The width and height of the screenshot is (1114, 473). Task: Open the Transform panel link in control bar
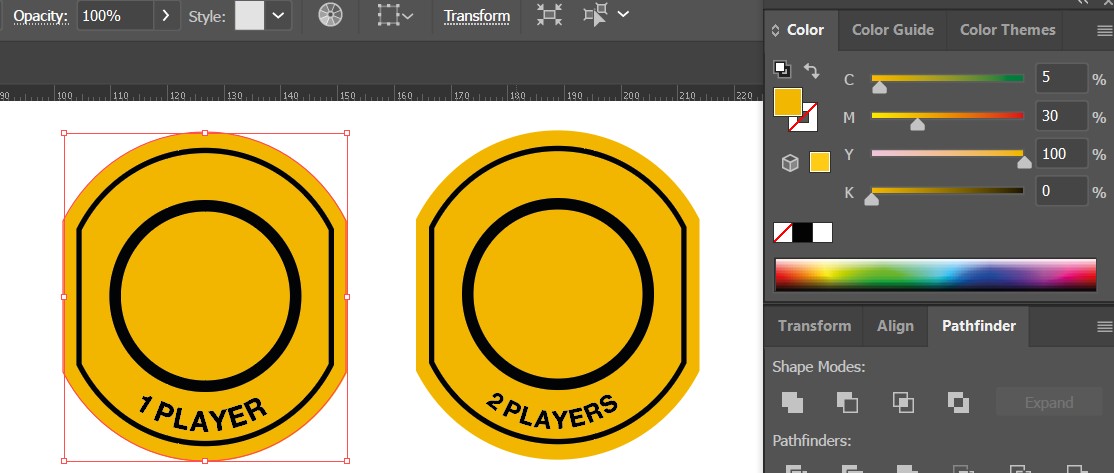[x=477, y=16]
